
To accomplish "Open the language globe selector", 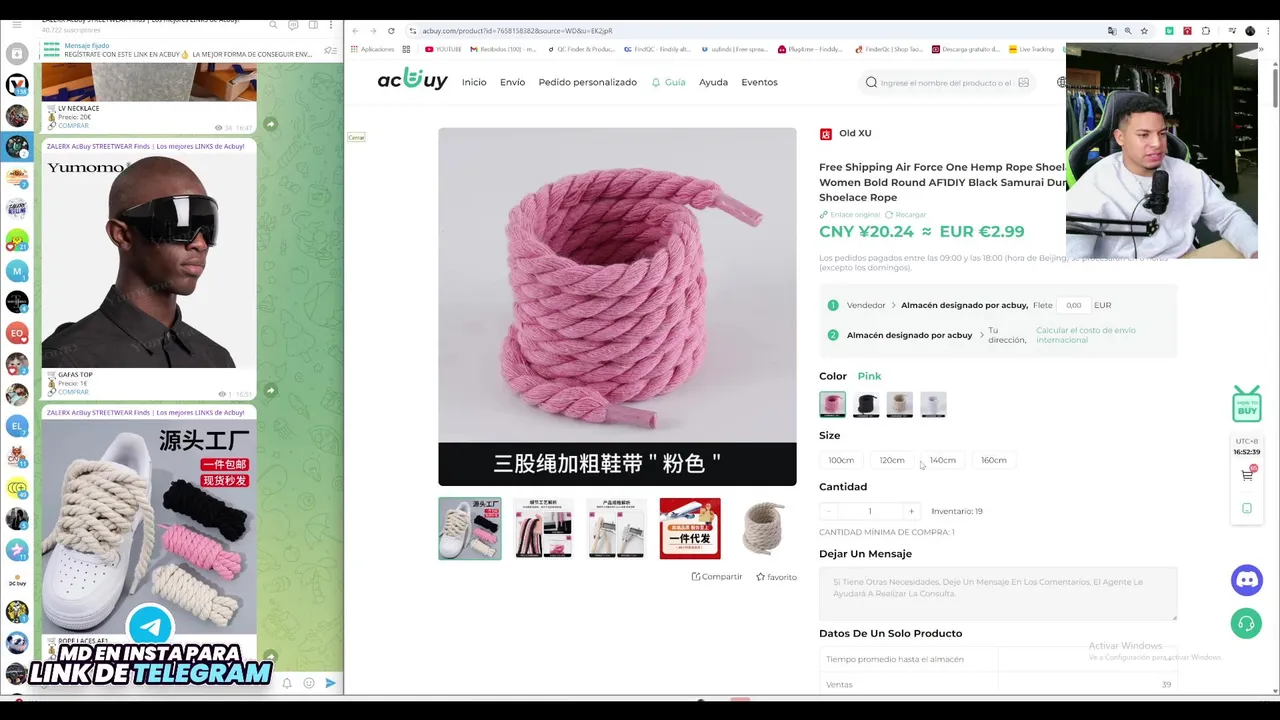I will 1061,82.
